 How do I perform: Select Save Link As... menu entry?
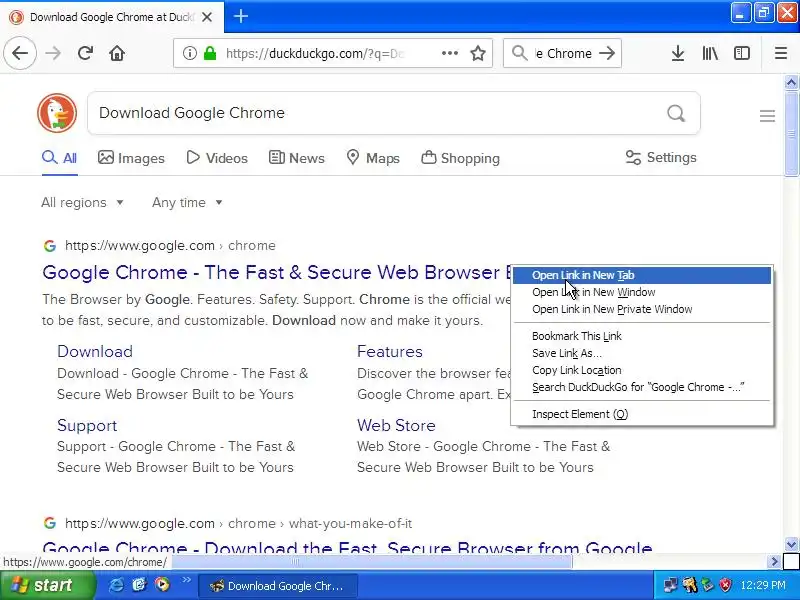(642, 353)
